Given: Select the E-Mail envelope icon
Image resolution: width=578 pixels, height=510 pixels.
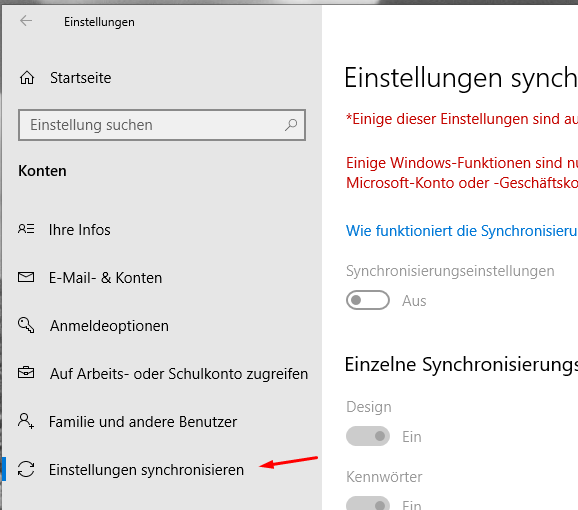Looking at the screenshot, I should [26, 277].
